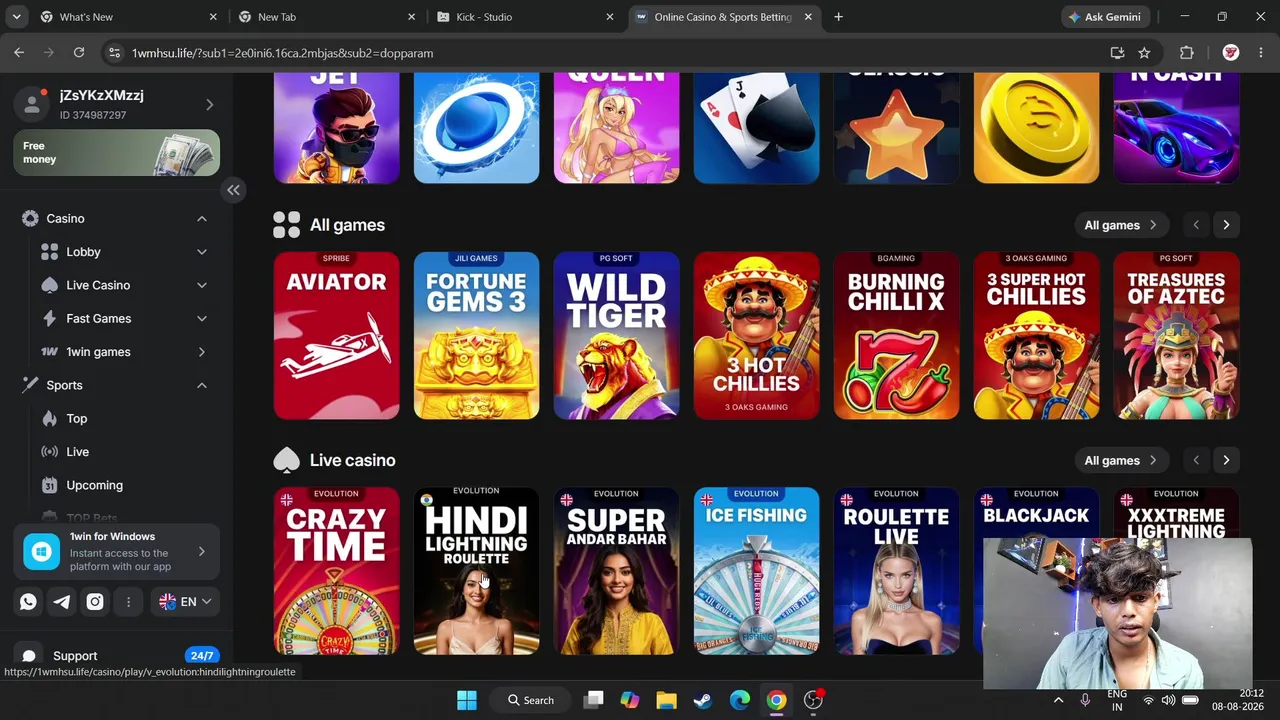Open Support 24/7 chat
Screen dimensions: 1280x720
[x=116, y=656]
